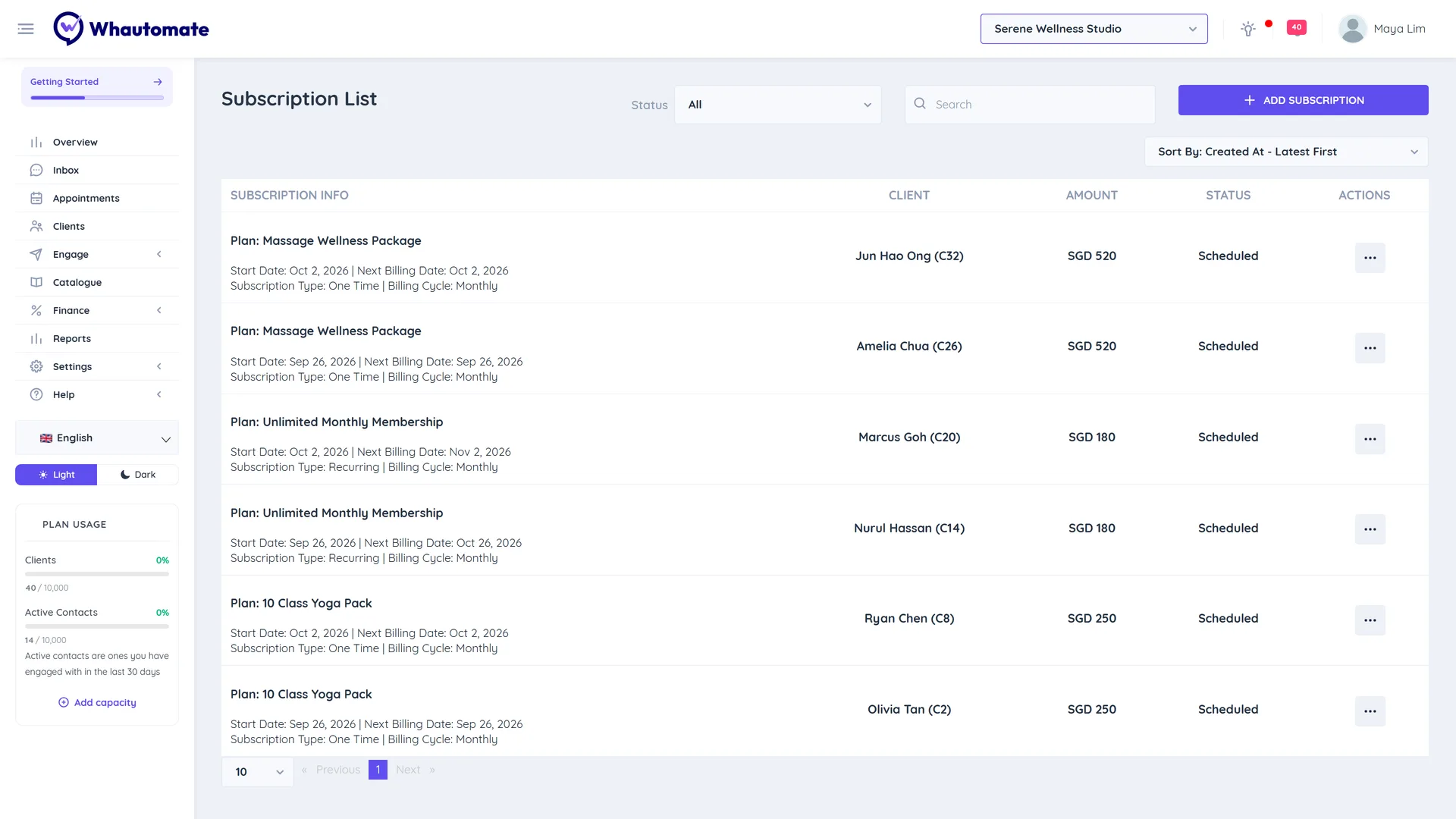The height and width of the screenshot is (819, 1456).
Task: Switch to Light theme
Action: [56, 475]
